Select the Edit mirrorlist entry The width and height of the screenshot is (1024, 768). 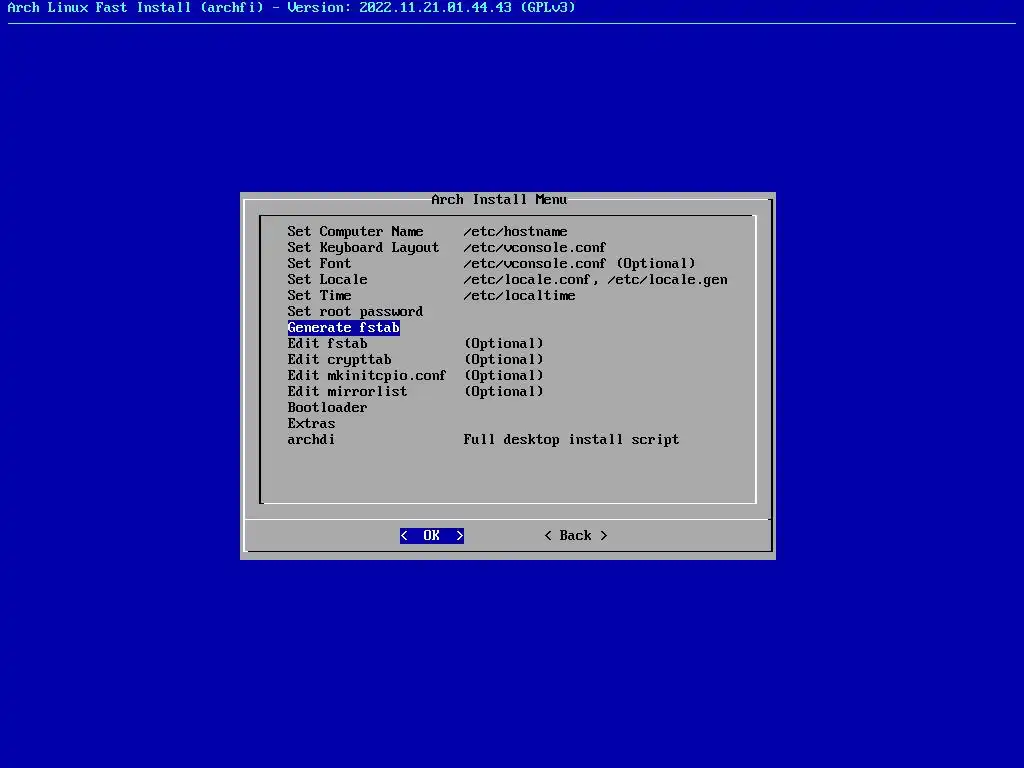click(347, 391)
